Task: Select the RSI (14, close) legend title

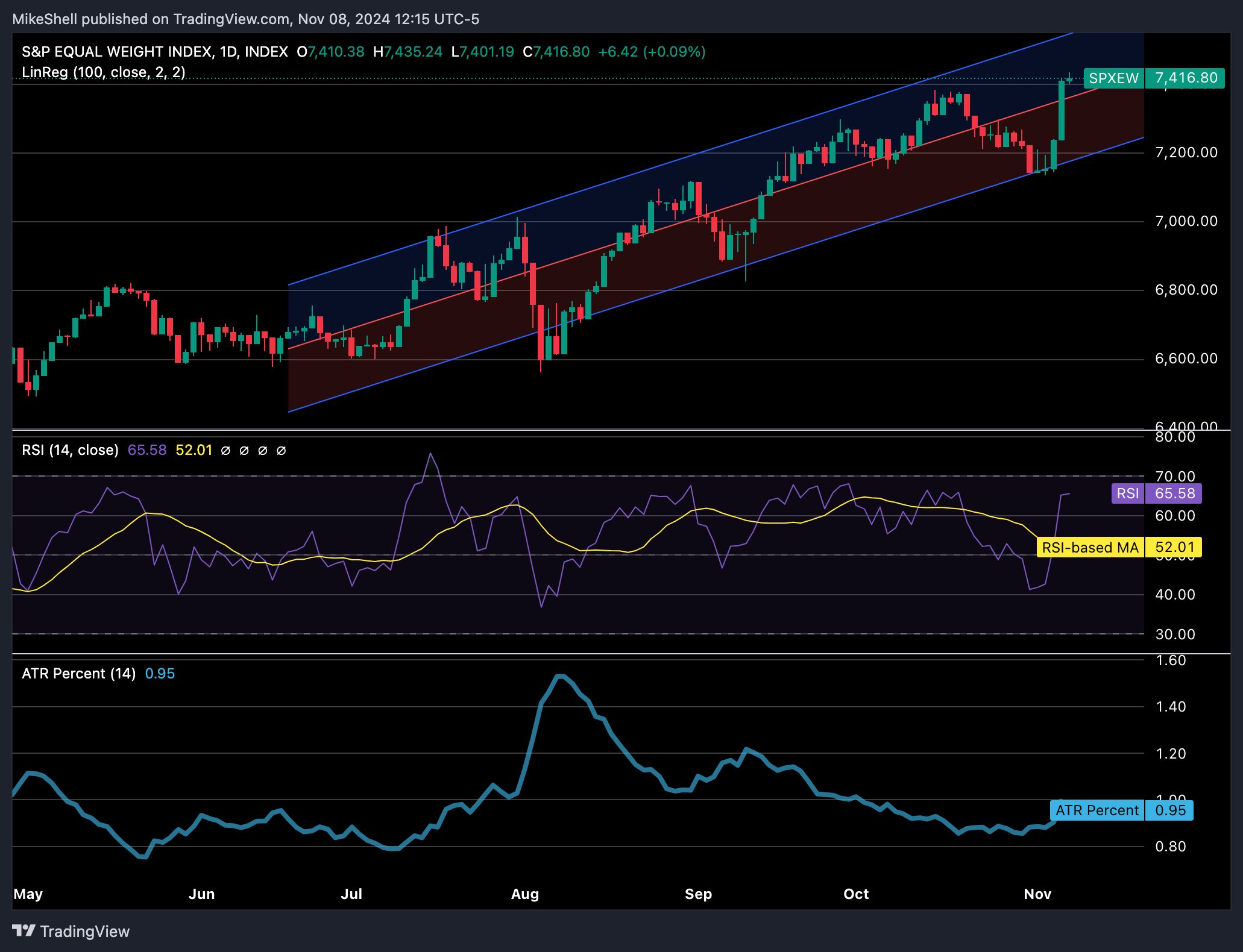Action: 70,450
